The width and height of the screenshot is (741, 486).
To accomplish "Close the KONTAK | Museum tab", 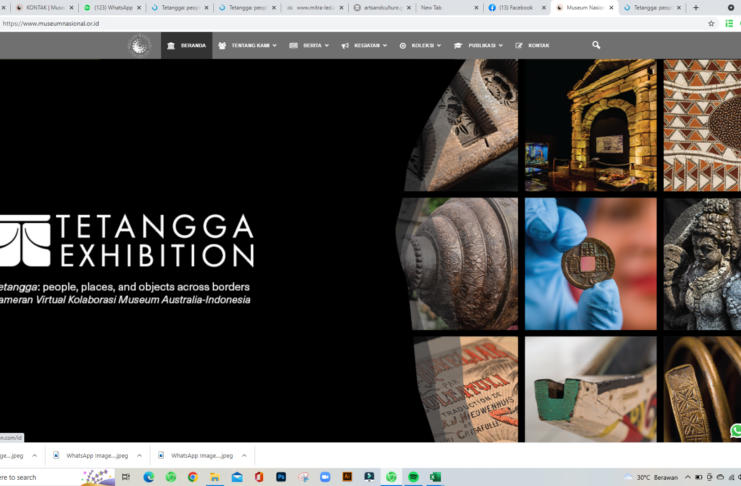I will [71, 8].
